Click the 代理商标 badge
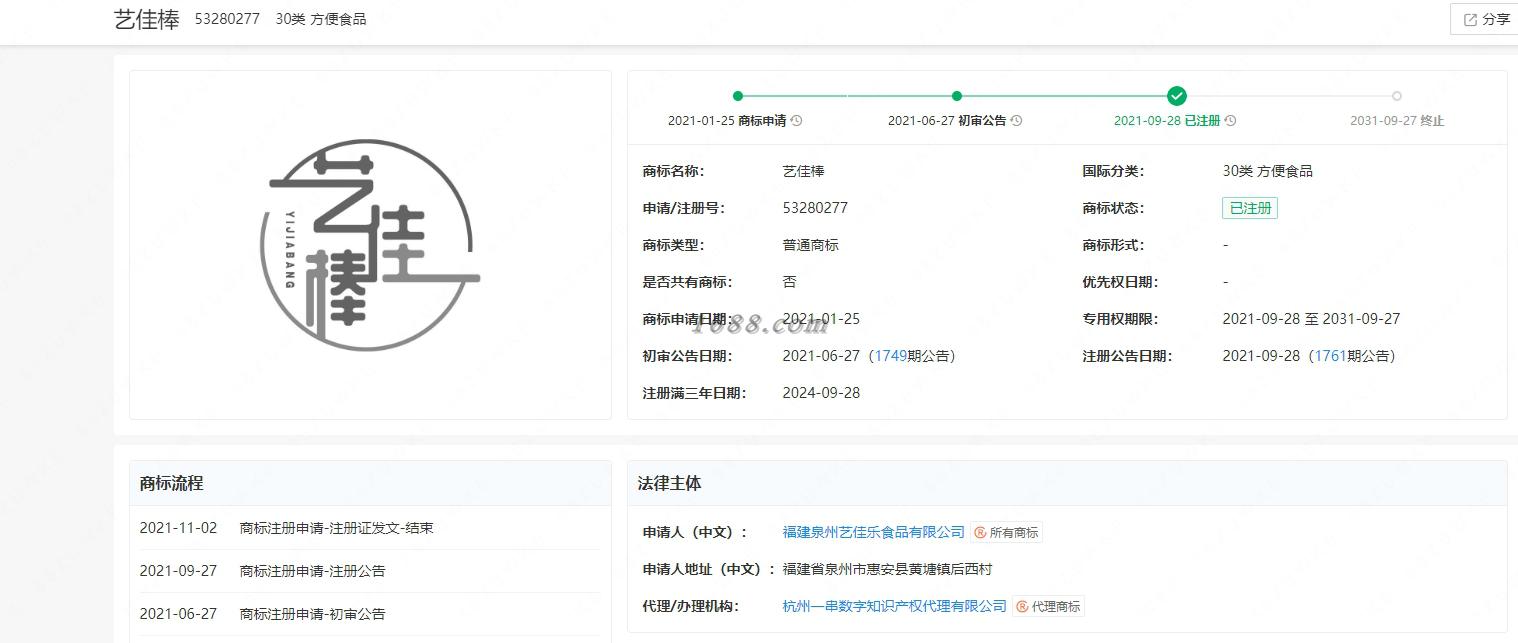This screenshot has height=643, width=1518. pos(1049,606)
